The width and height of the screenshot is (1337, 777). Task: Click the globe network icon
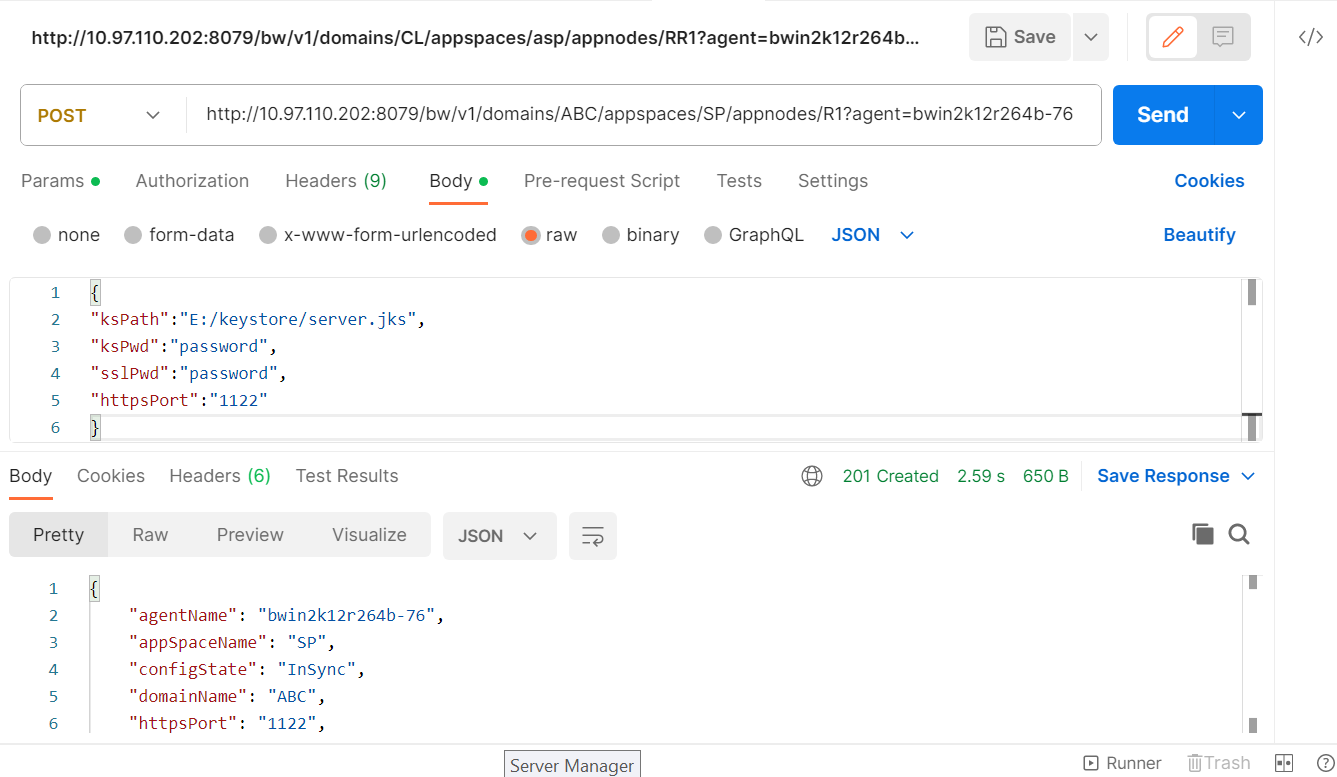click(812, 476)
